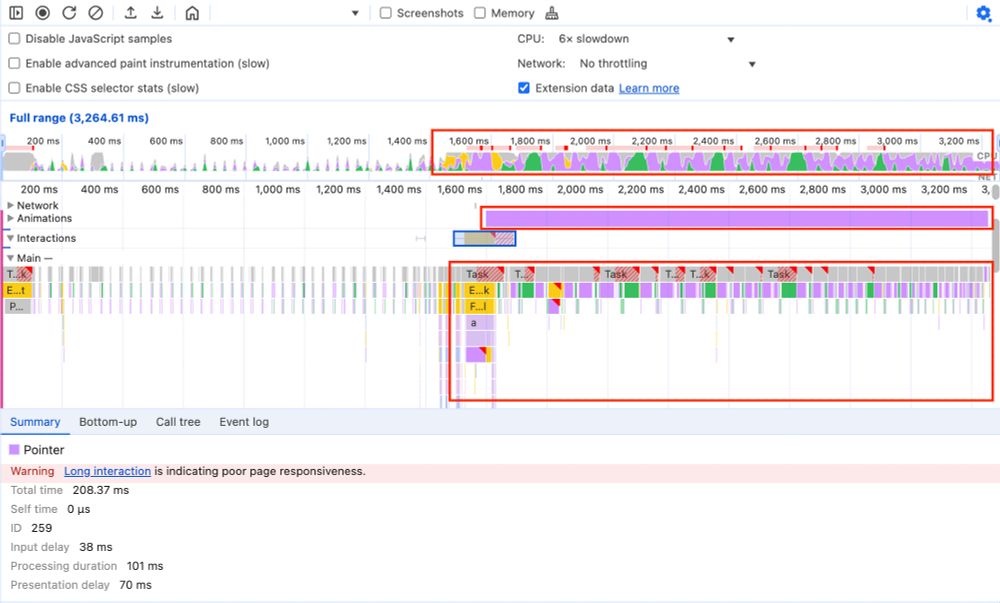Enable the Screenshots checkbox
Image resolution: width=1000 pixels, height=603 pixels.
click(x=384, y=13)
